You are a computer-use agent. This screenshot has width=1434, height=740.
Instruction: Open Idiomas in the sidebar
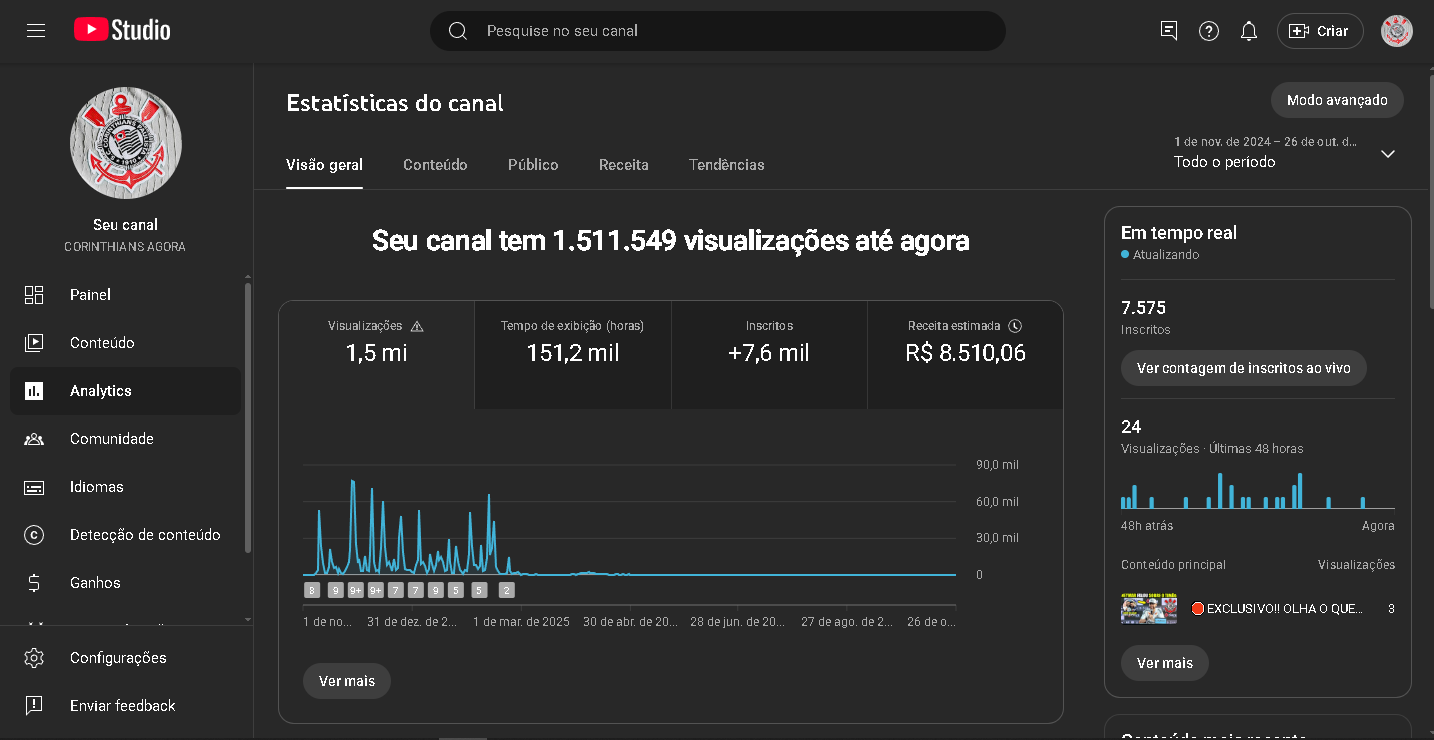[125, 487]
